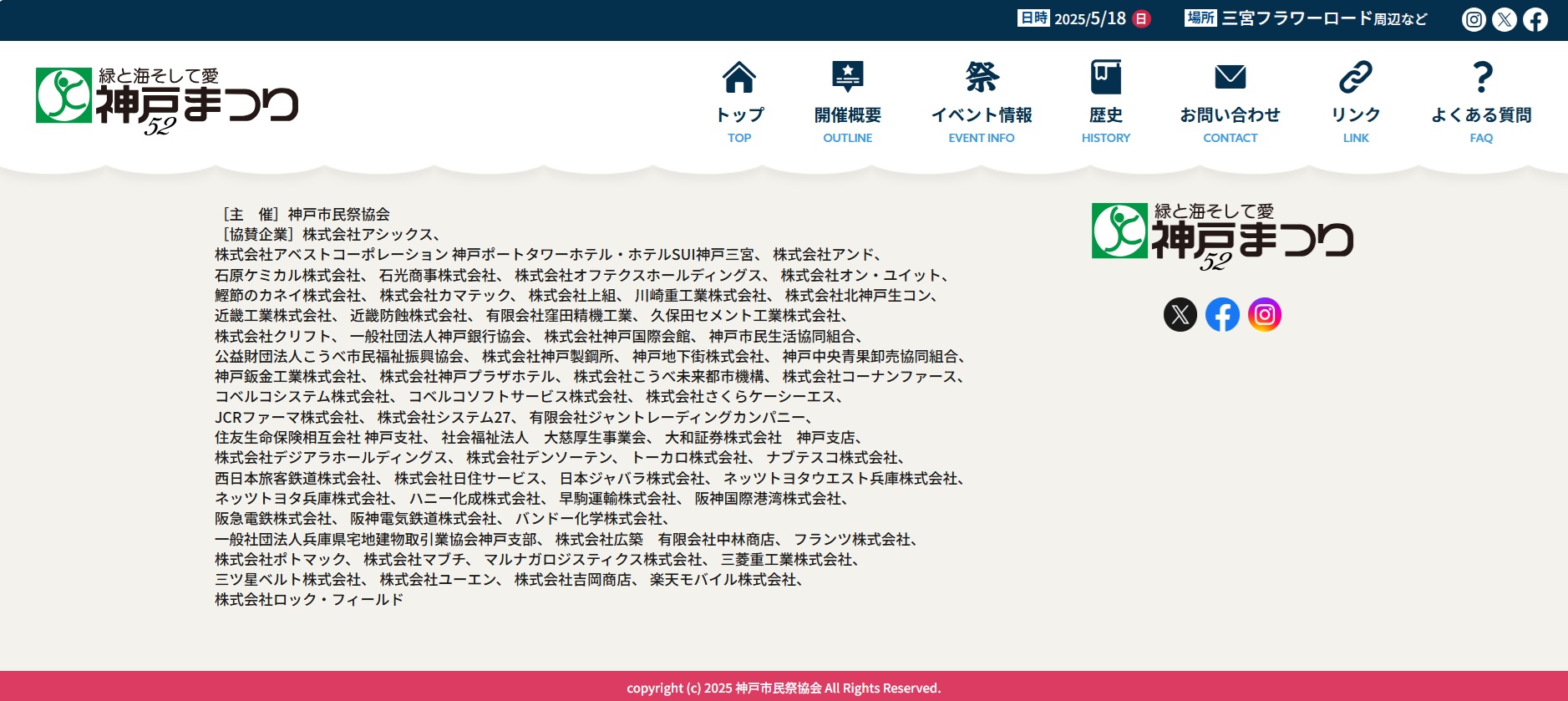The image size is (1568, 701).
Task: Click the 日時 label badge
Action: point(1033,18)
